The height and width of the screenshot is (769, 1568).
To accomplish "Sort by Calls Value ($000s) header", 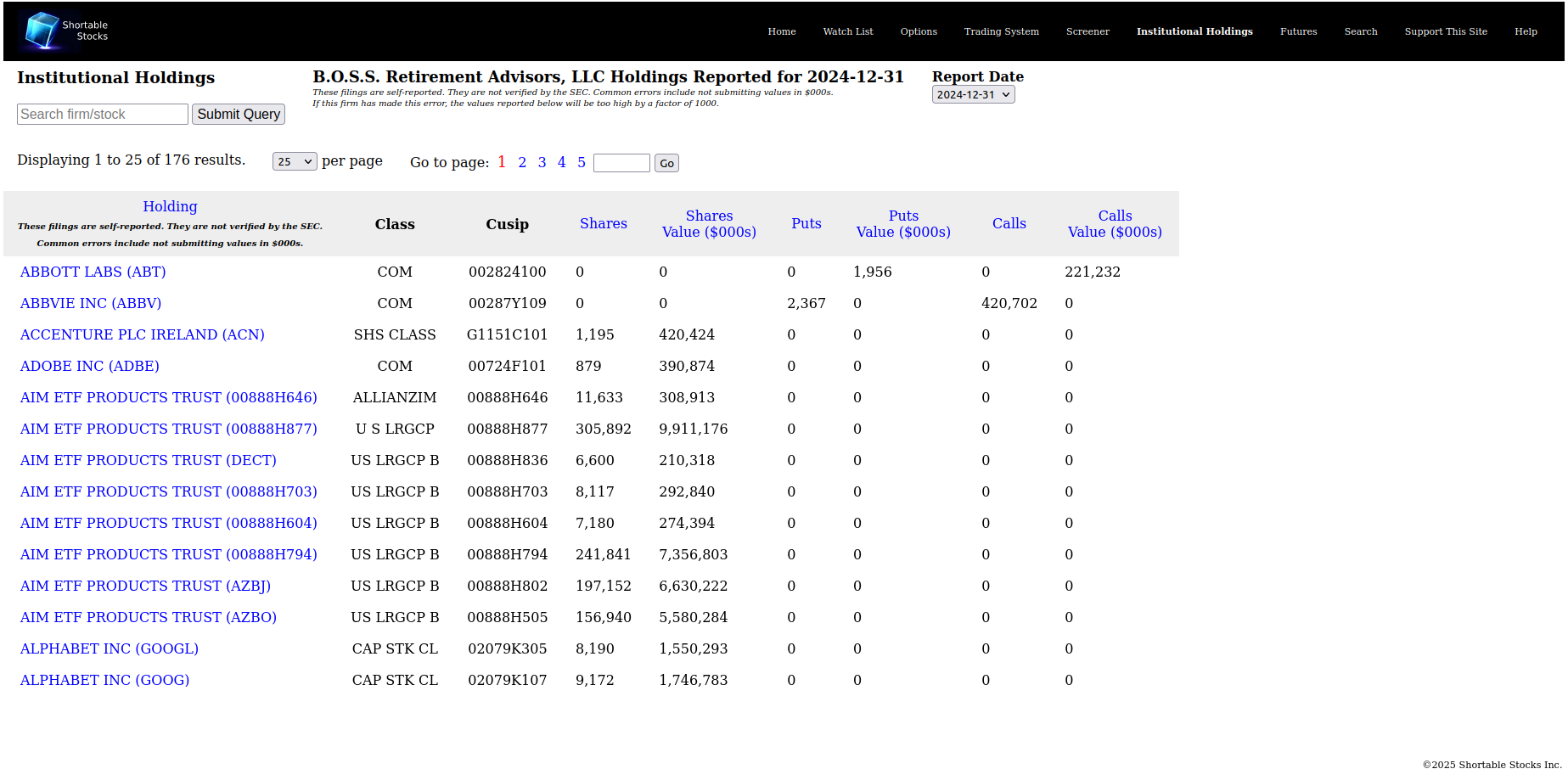I will click(1115, 224).
